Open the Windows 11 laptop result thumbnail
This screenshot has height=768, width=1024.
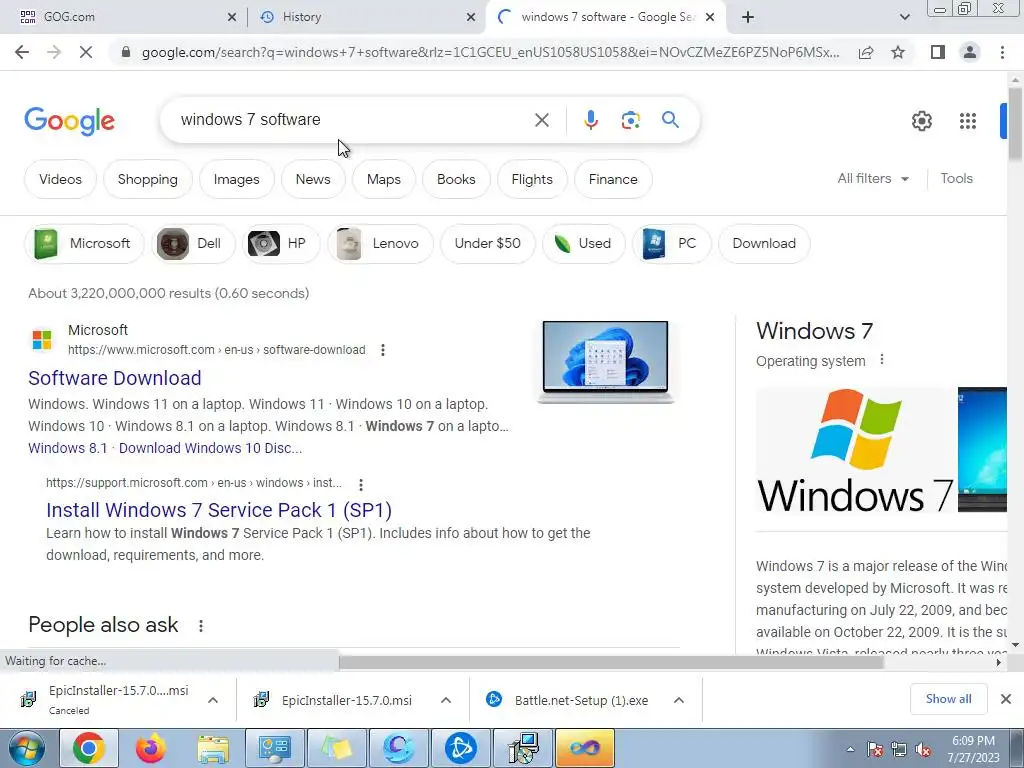tap(605, 362)
